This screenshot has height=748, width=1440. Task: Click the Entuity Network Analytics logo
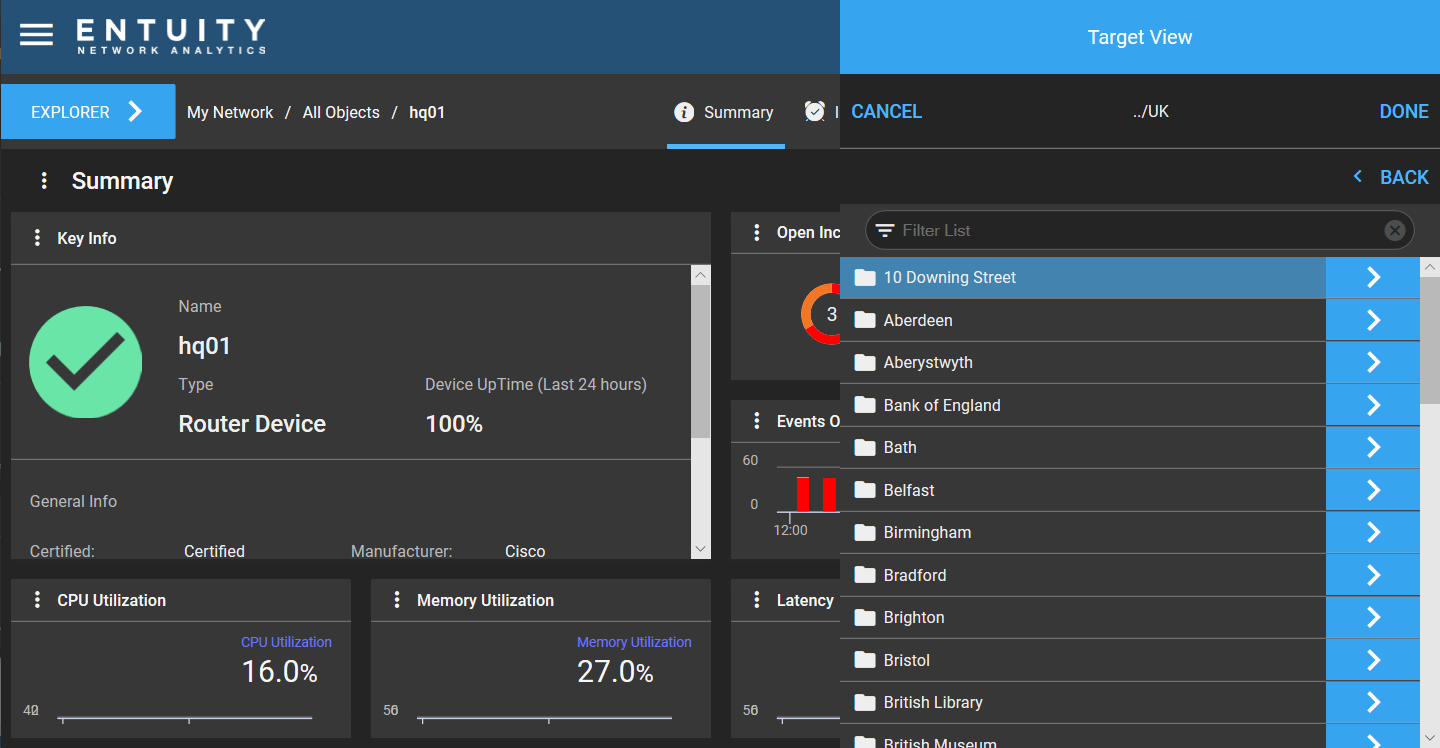(x=169, y=34)
